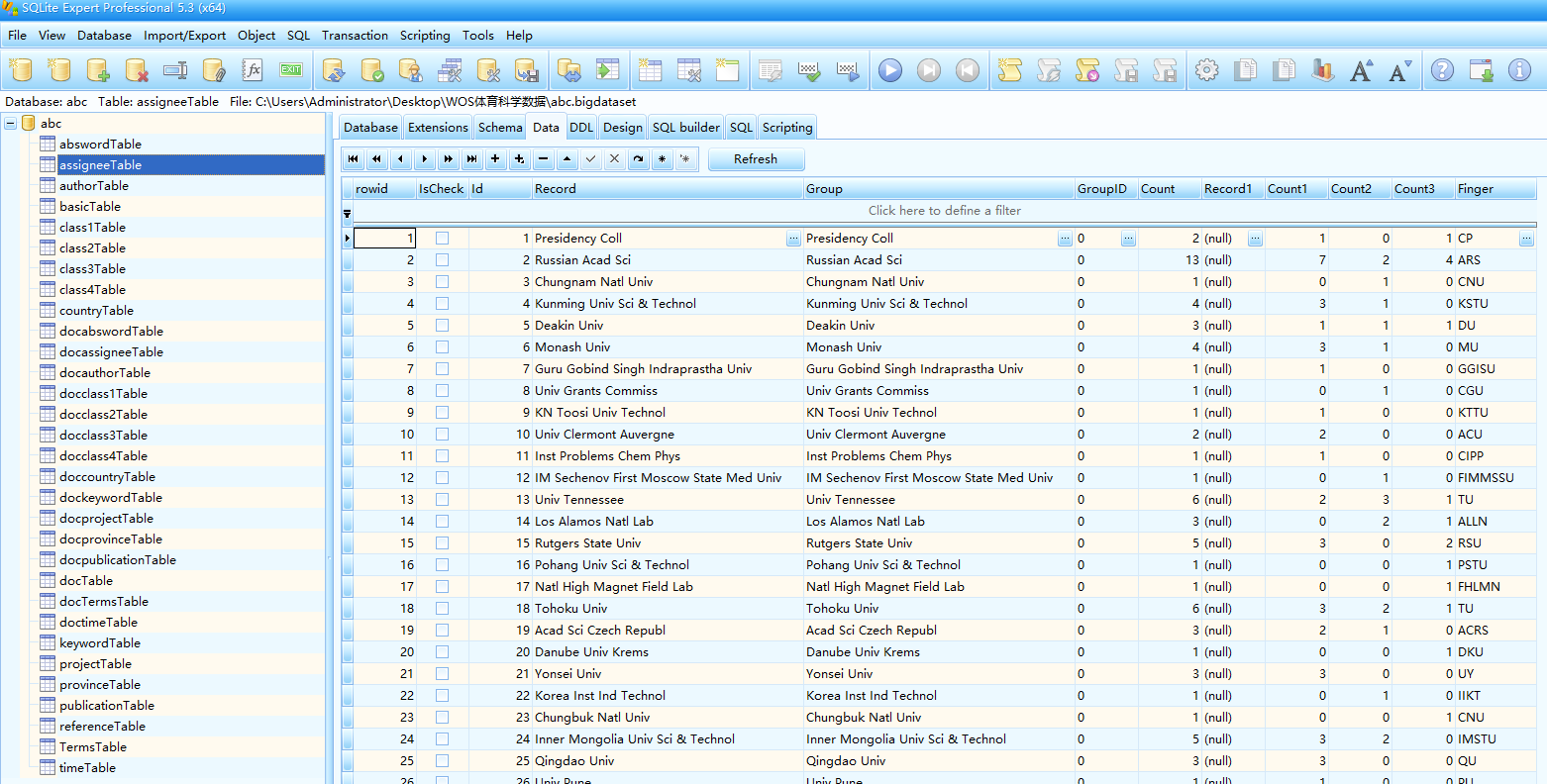Click the green EXIT toolbar icon
This screenshot has width=1547, height=784.
[x=291, y=70]
